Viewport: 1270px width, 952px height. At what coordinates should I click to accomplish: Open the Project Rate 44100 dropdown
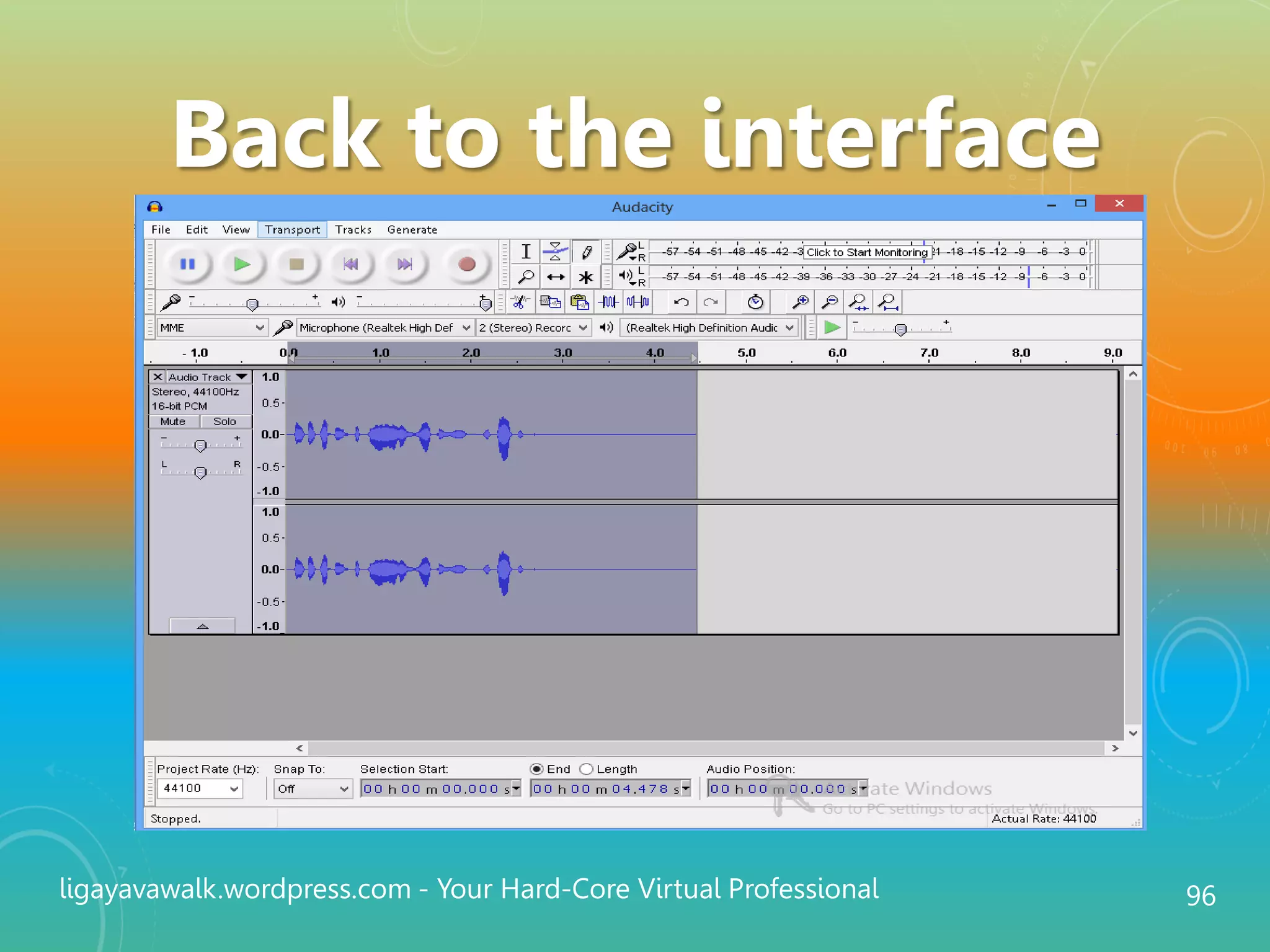(x=200, y=788)
